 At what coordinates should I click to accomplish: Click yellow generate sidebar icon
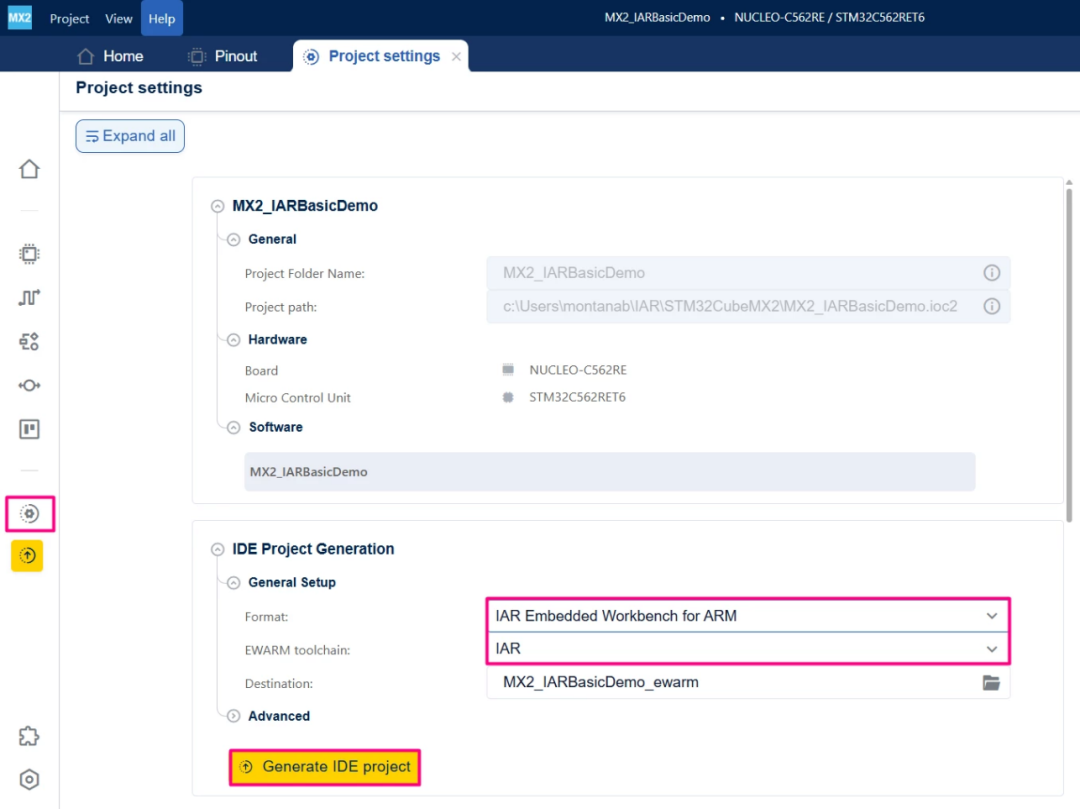(27, 556)
